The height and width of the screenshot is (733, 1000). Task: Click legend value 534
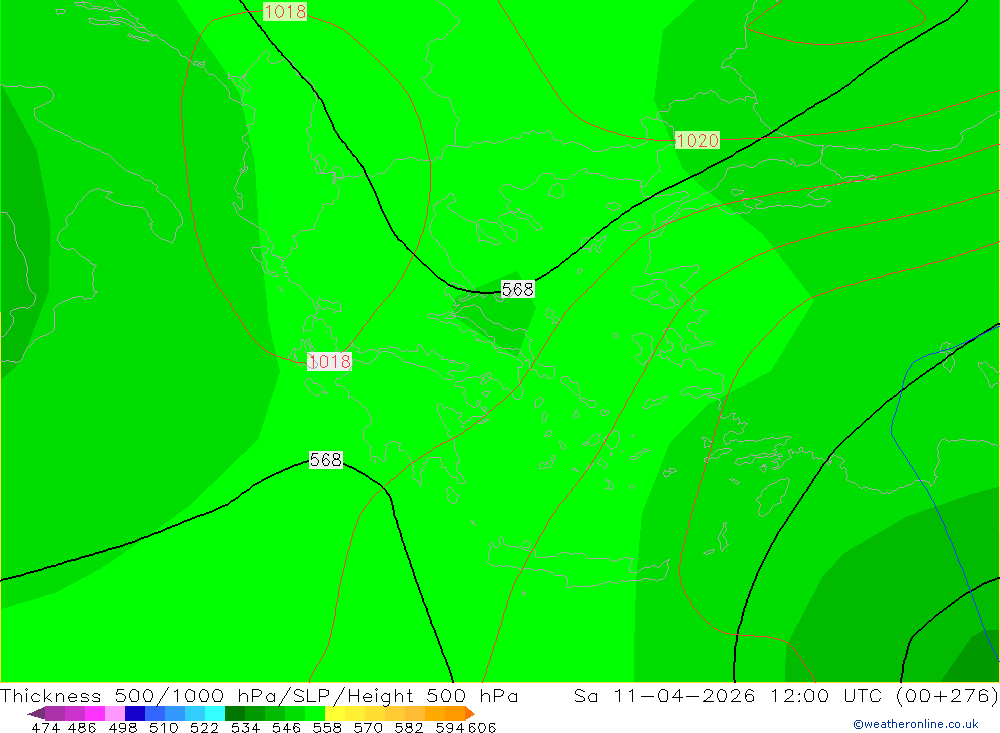pos(245,727)
